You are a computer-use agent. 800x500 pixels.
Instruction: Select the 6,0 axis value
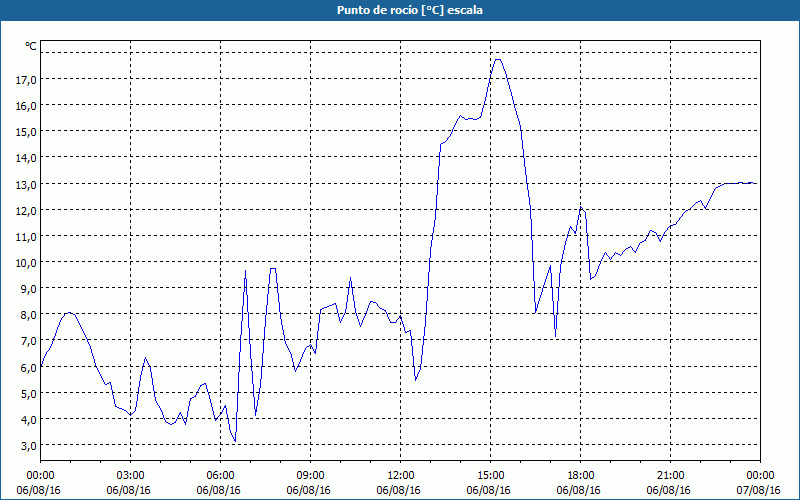pos(28,367)
